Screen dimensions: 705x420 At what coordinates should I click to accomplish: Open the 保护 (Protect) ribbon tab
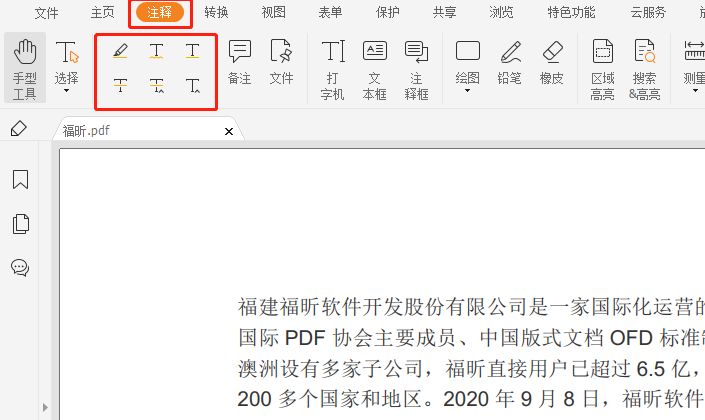388,13
